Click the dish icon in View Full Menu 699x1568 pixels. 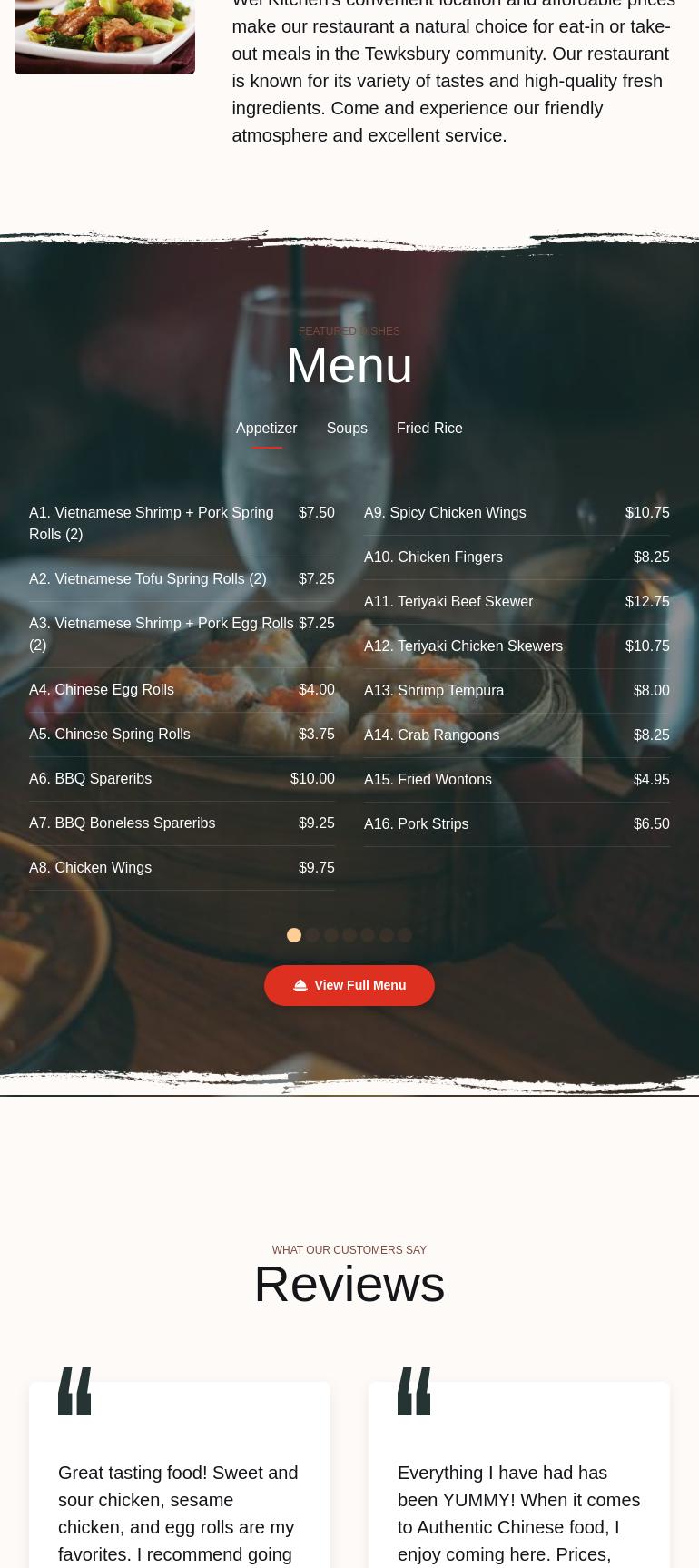coord(300,985)
